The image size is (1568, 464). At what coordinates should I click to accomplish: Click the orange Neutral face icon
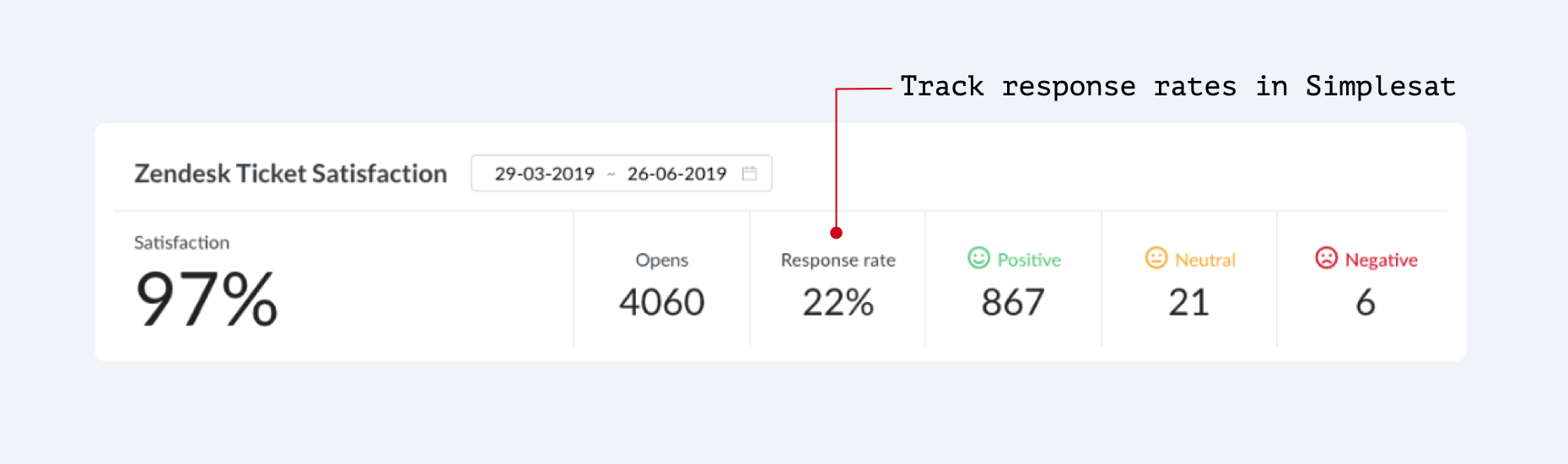click(x=1156, y=258)
